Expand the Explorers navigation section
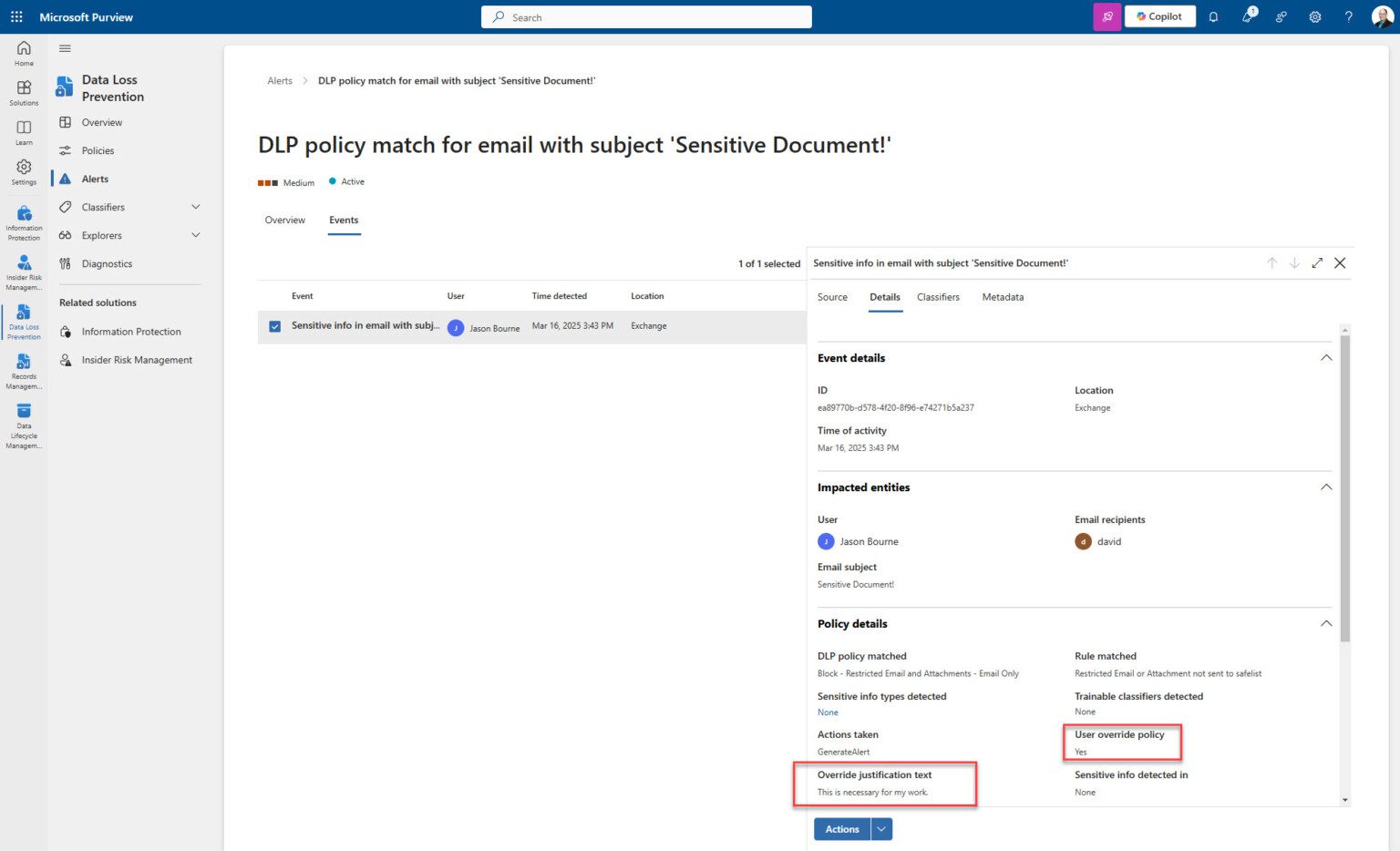 click(x=195, y=235)
